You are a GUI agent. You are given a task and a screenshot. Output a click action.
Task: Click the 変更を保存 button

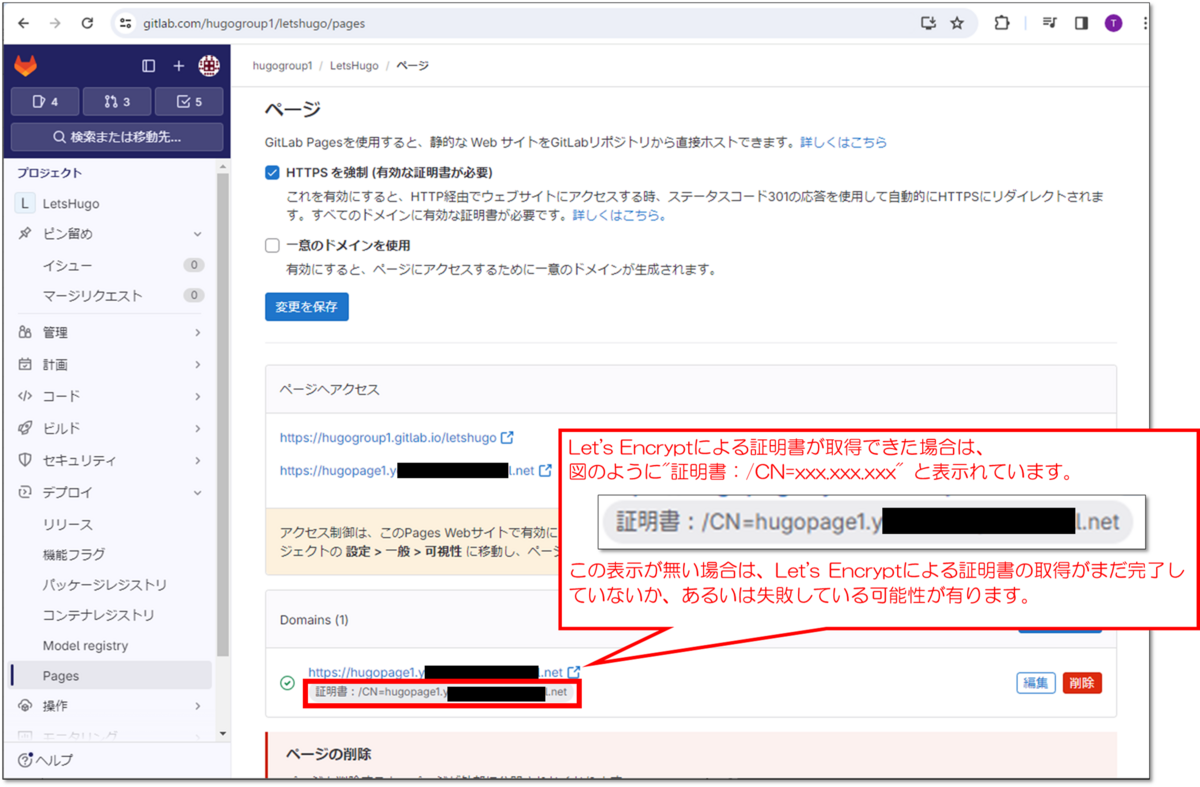(307, 307)
